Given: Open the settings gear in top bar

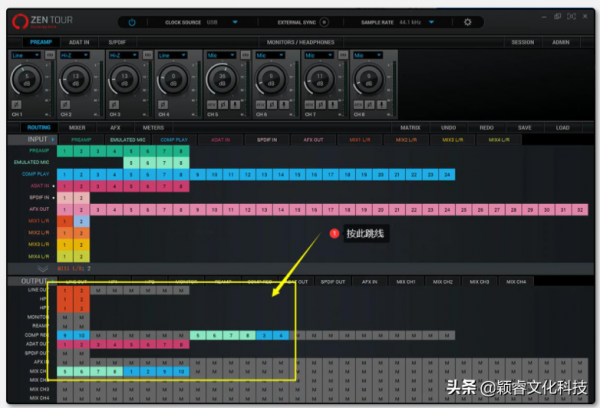Looking at the screenshot, I should click(x=467, y=22).
